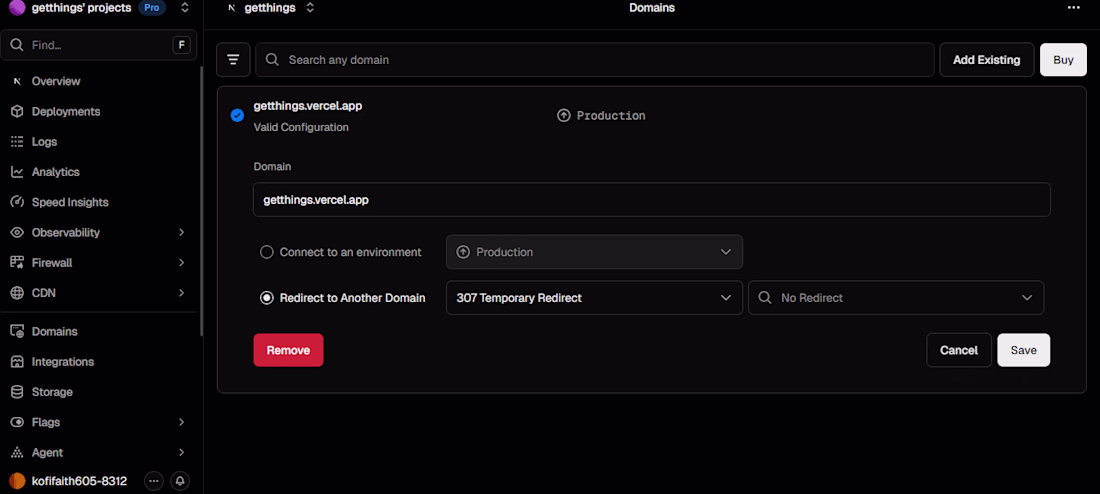The height and width of the screenshot is (494, 1100).
Task: Click the Save button
Action: [1024, 350]
